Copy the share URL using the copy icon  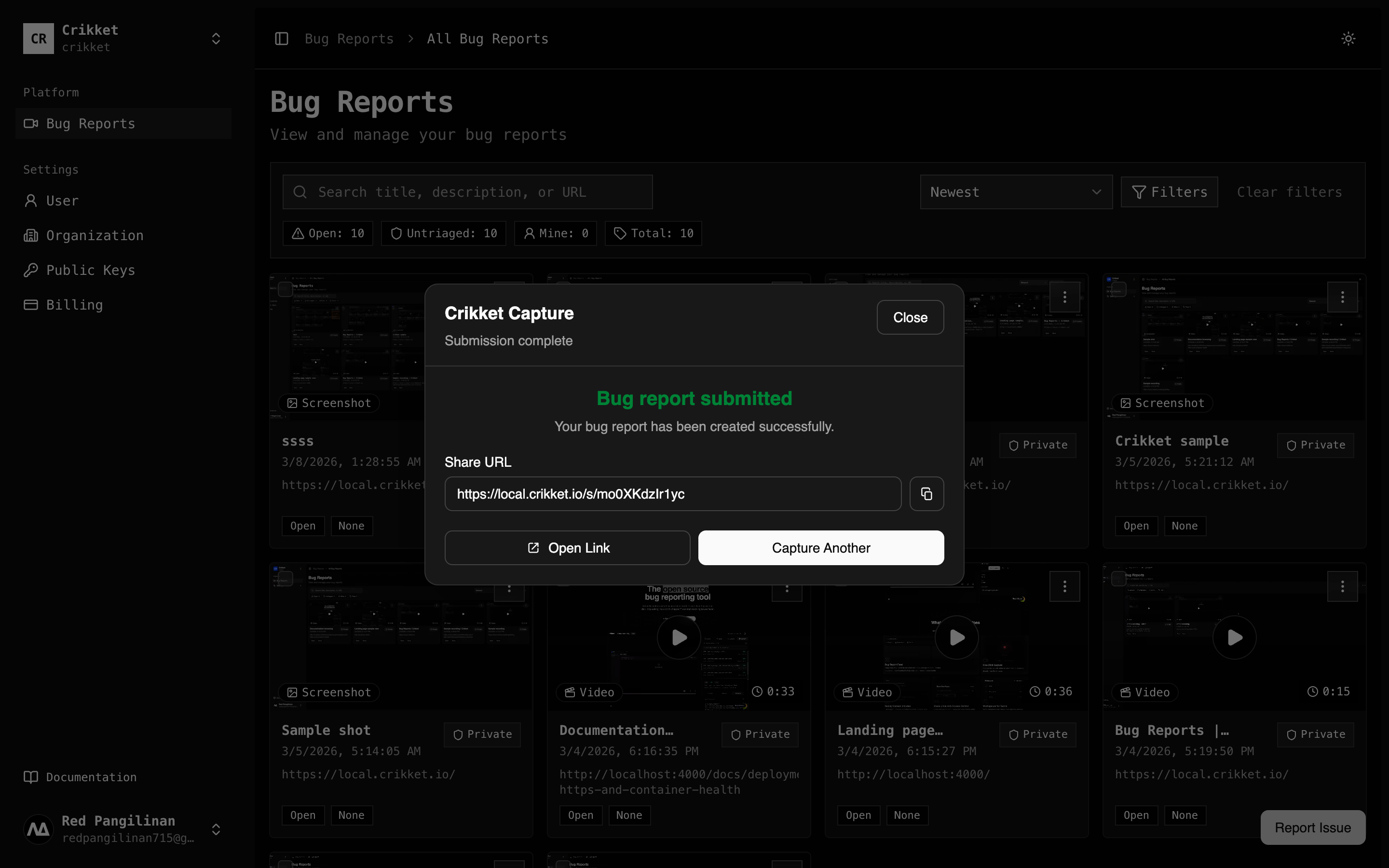click(x=926, y=494)
